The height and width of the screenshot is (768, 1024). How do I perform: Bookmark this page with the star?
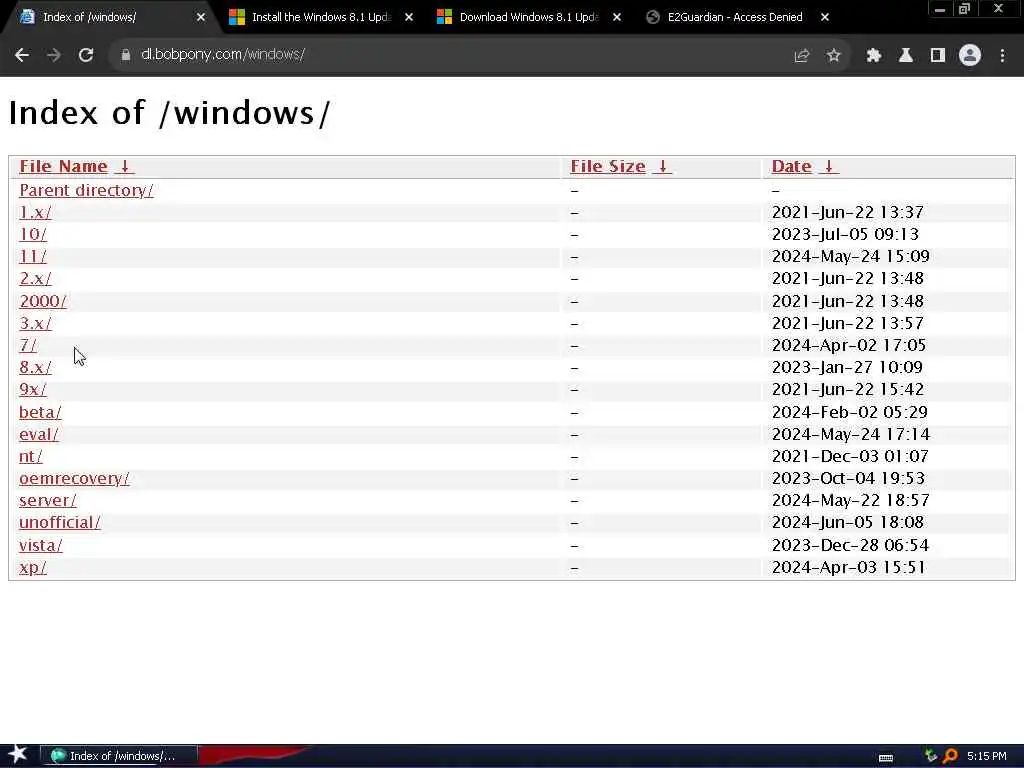click(833, 56)
